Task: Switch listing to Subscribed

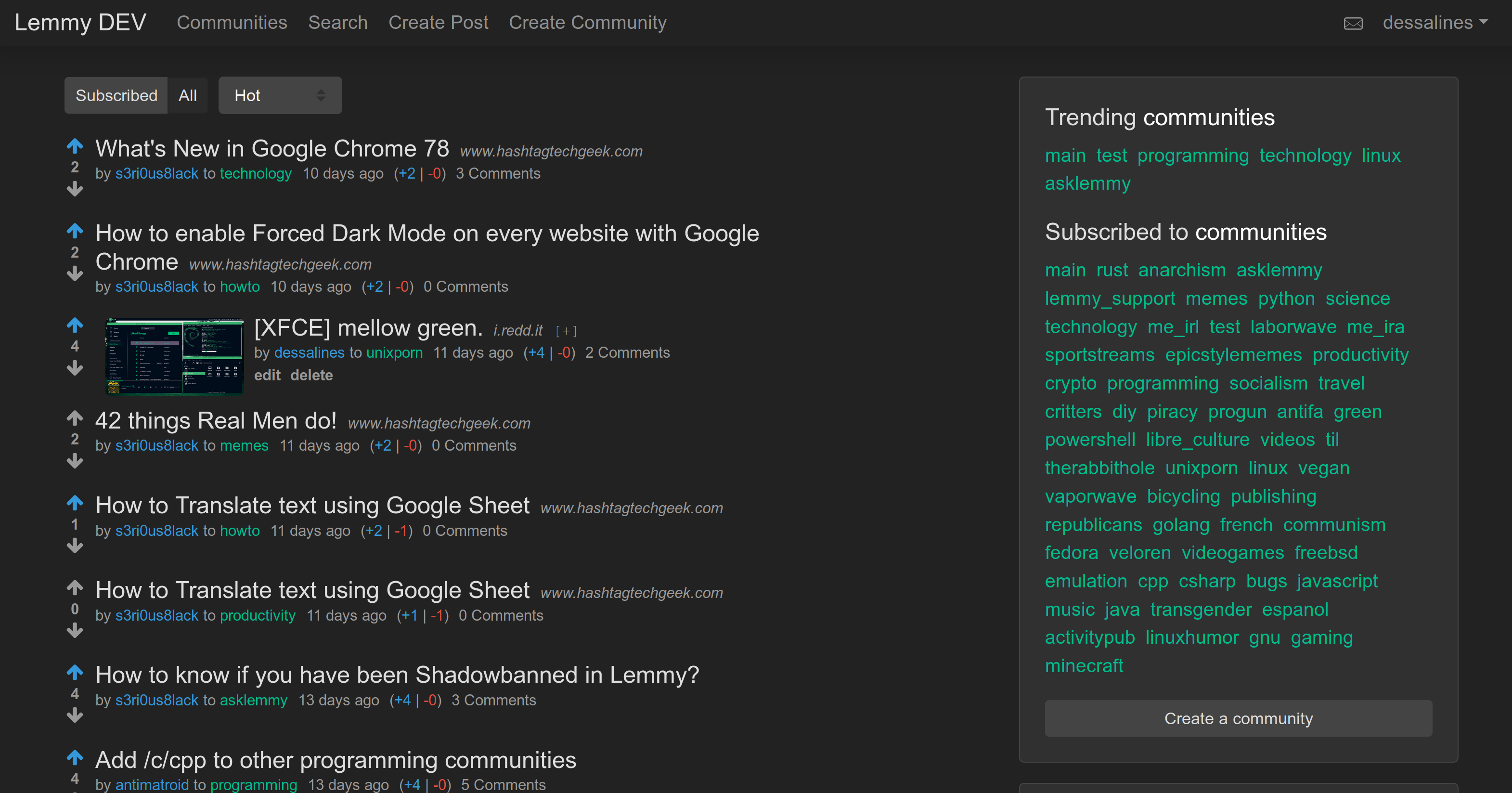Action: coord(116,95)
